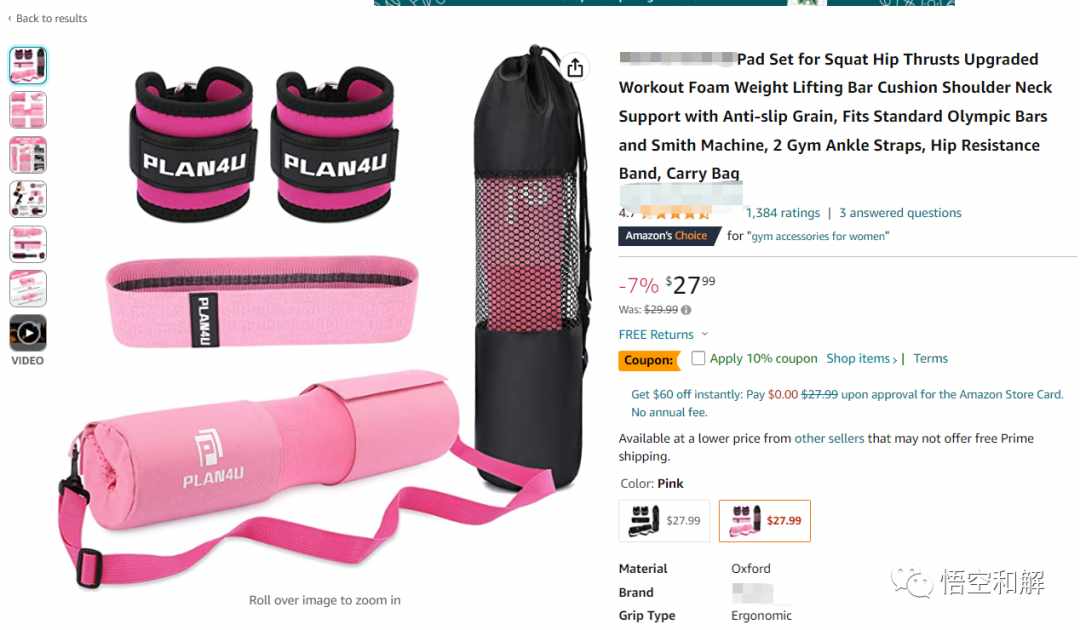
Task: Select the third product thumbnail image
Action: pyautogui.click(x=28, y=154)
